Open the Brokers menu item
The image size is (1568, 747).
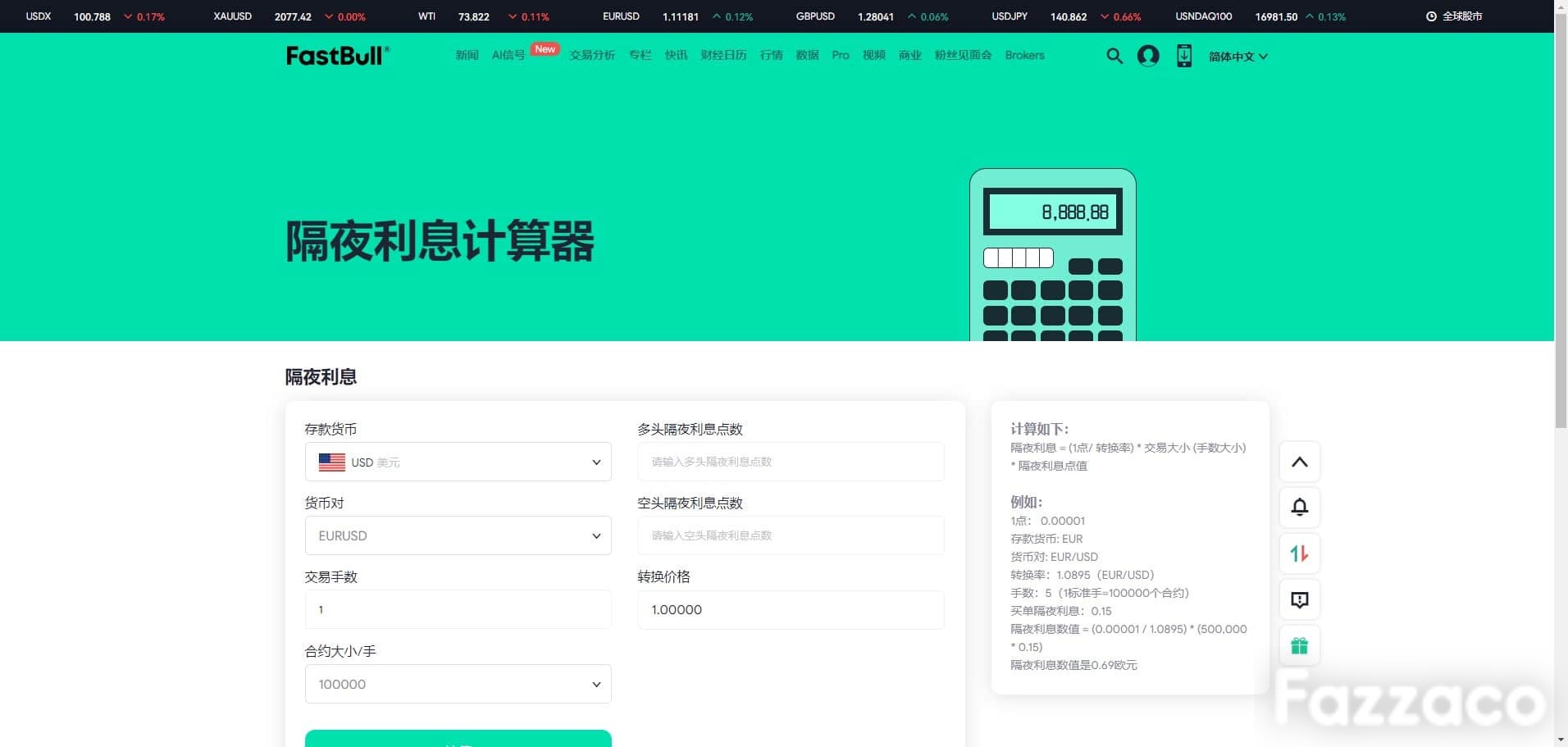point(1024,55)
